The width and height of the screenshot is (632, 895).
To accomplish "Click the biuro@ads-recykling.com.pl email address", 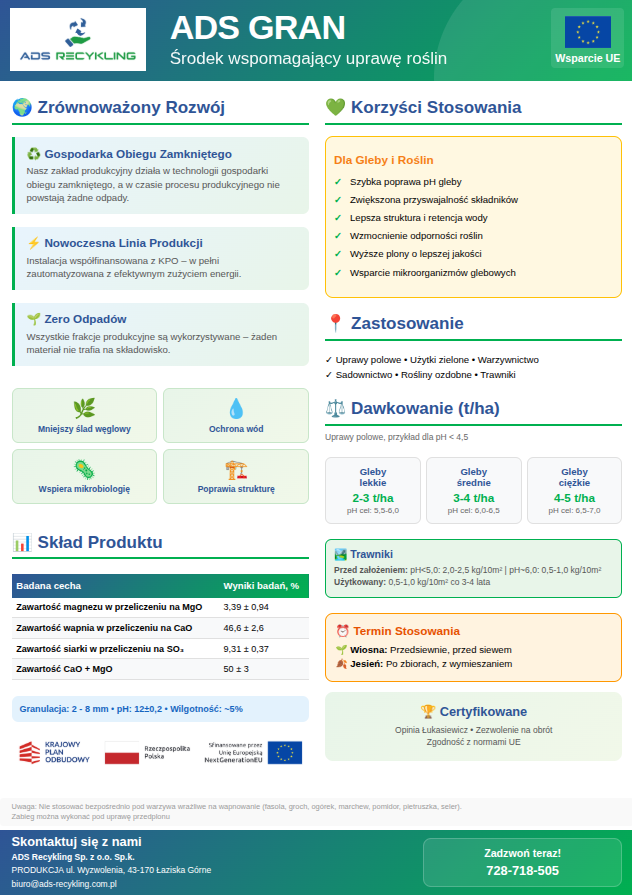I will [x=64, y=884].
